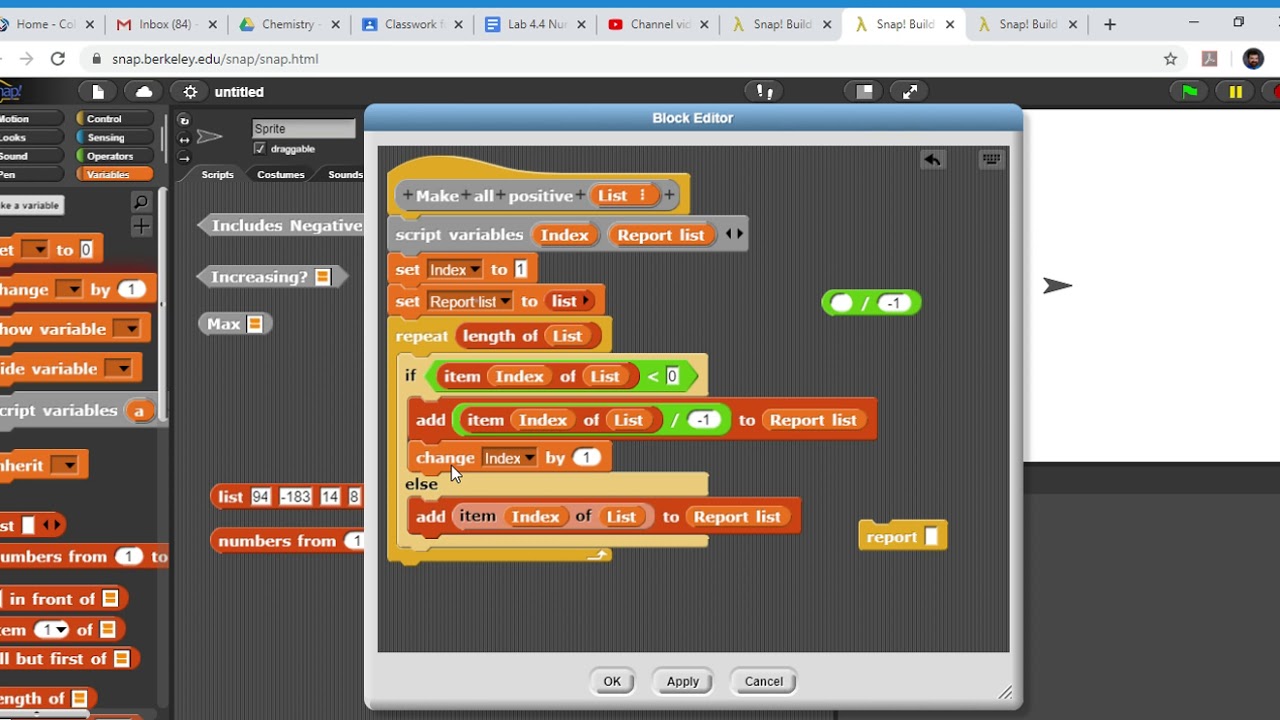Click the sprite arrow thumbnail in corral header
The height and width of the screenshot is (720, 1280).
point(210,137)
